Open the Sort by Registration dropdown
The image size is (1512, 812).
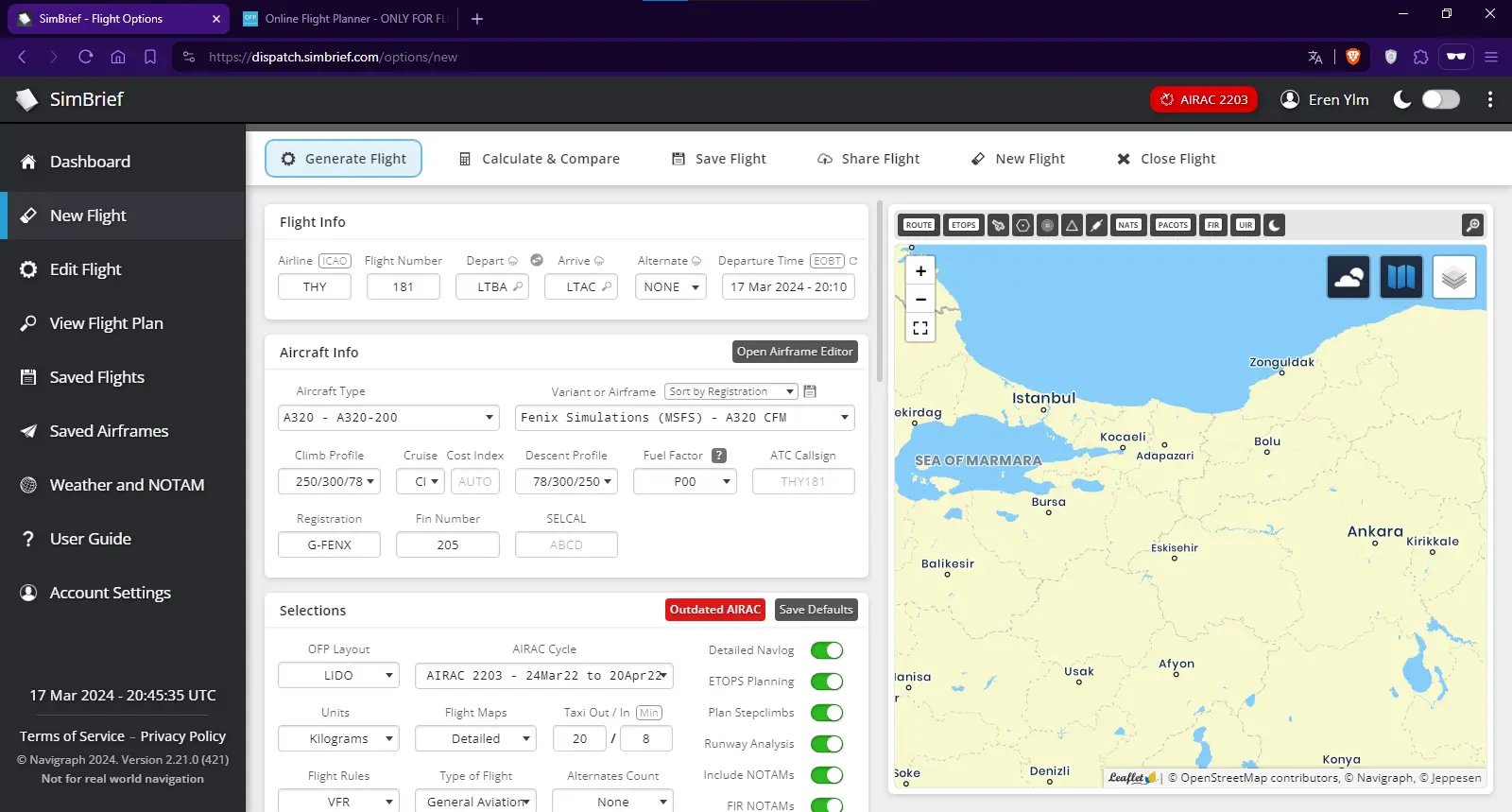(x=731, y=391)
